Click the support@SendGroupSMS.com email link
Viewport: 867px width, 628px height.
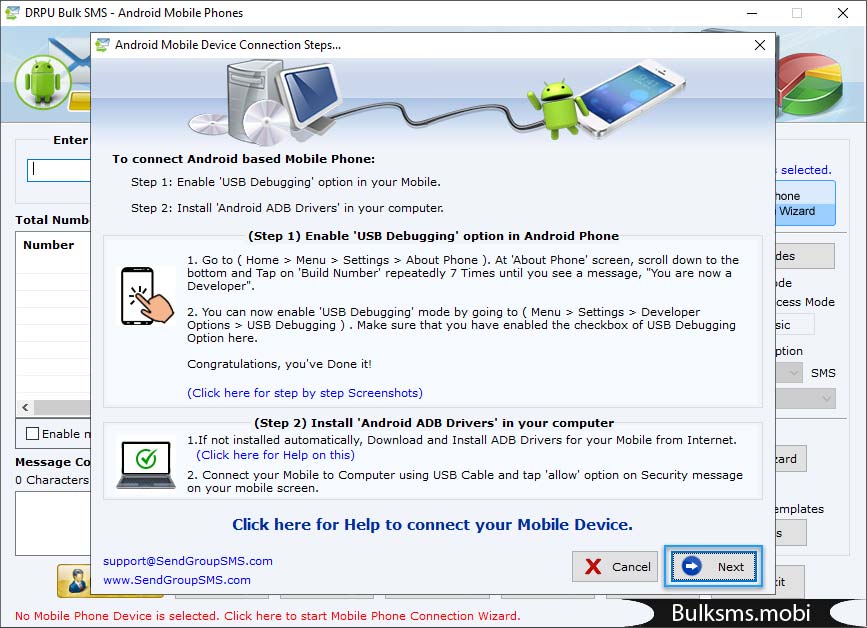pos(187,561)
